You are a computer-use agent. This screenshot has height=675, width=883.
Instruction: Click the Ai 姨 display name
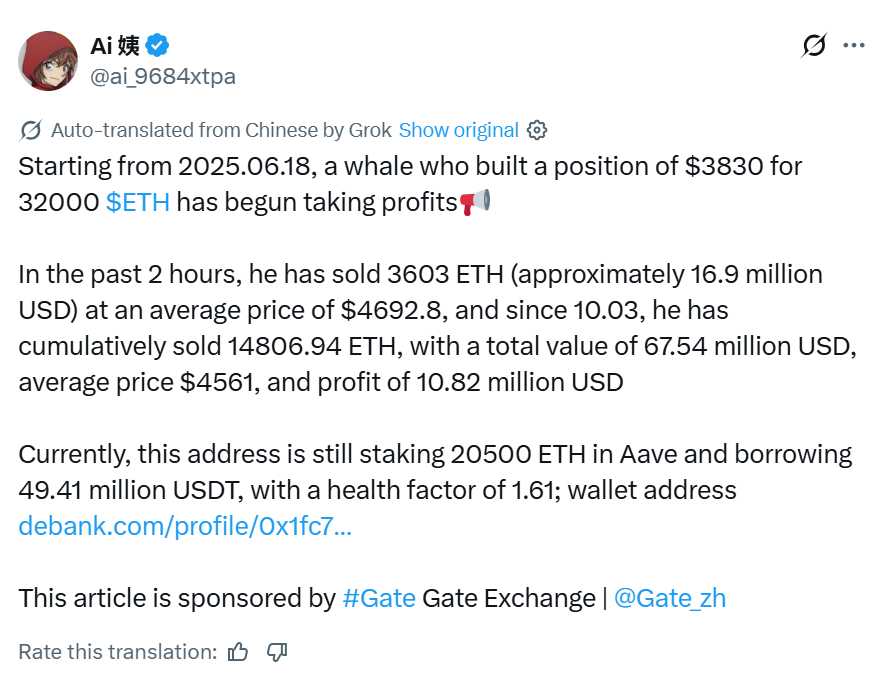click(115, 45)
